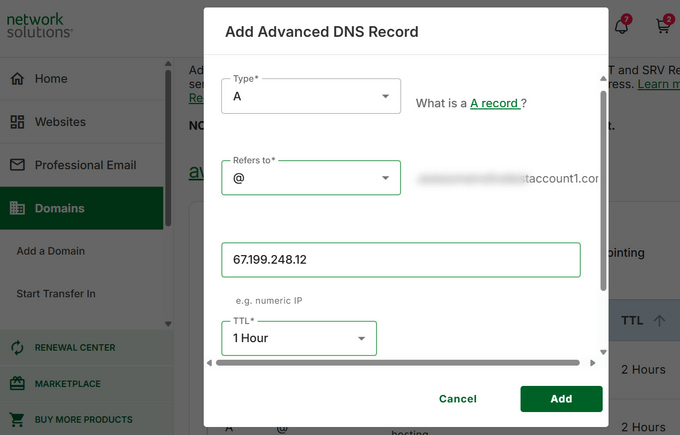Click the Network Solutions logo
The width and height of the screenshot is (680, 435).
(40, 25)
